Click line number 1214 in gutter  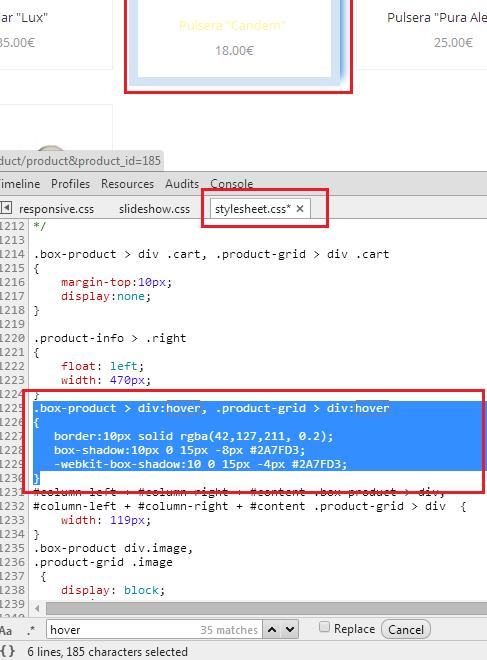(x=12, y=254)
